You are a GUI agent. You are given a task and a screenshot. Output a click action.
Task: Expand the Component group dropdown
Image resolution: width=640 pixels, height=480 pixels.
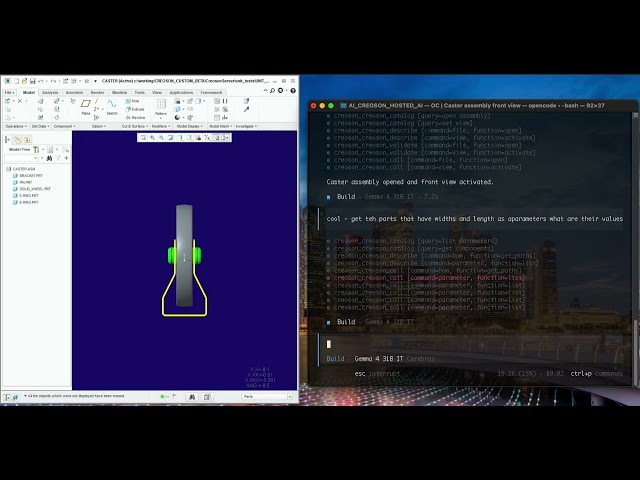pos(64,127)
